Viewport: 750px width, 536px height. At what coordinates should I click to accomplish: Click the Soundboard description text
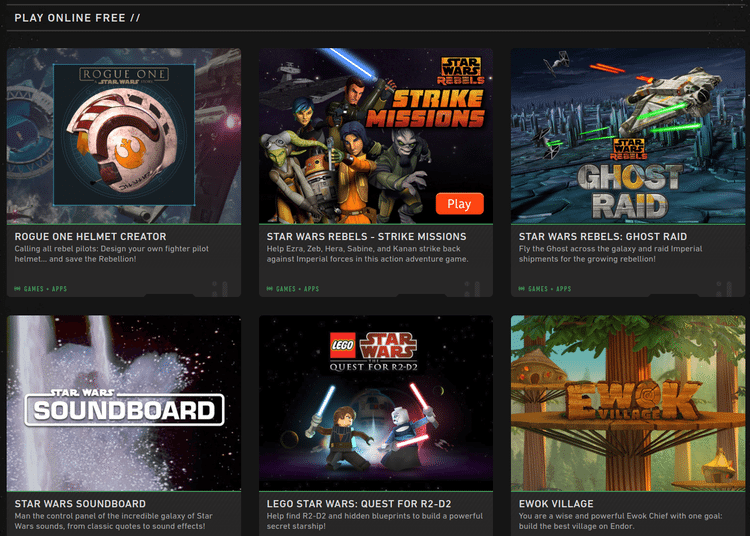113,521
